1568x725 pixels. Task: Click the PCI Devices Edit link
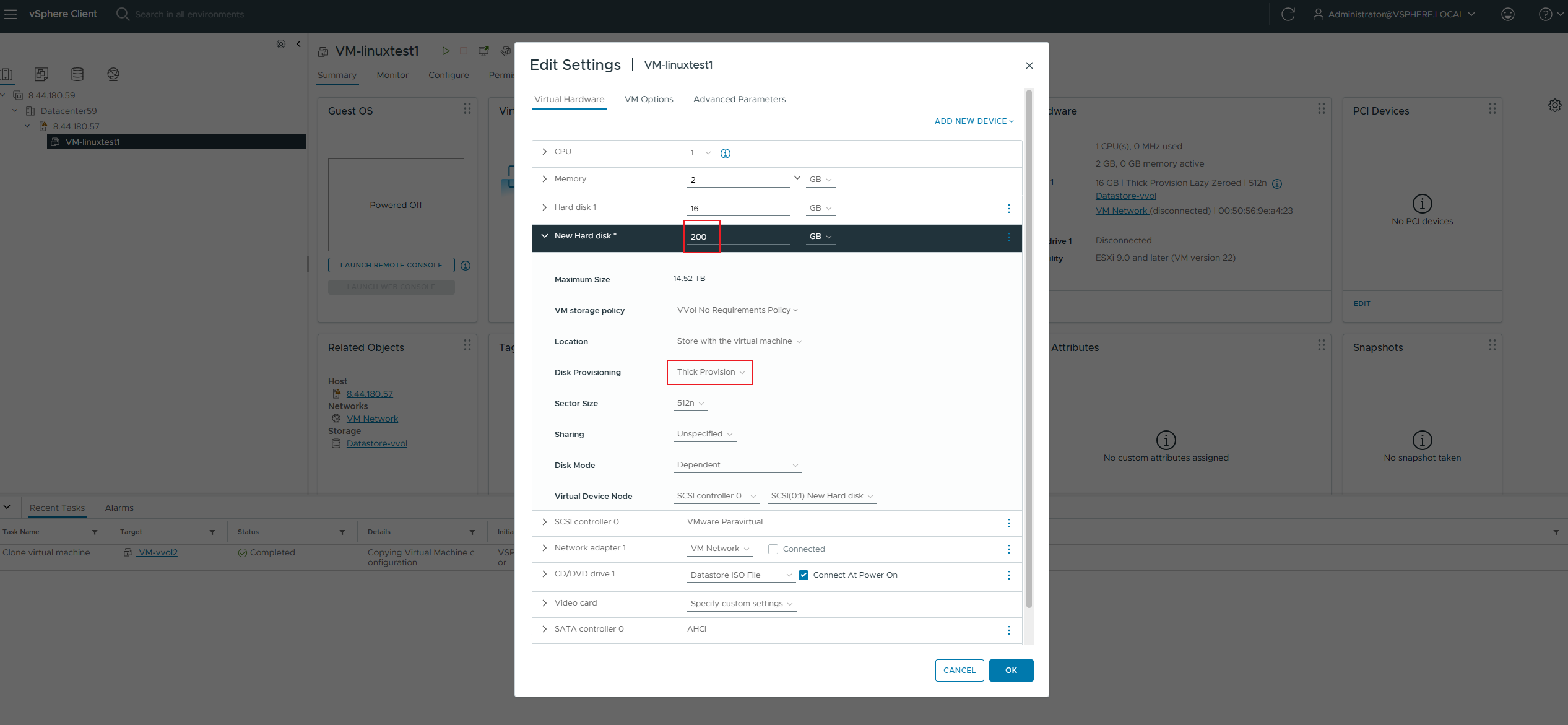[x=1361, y=303]
